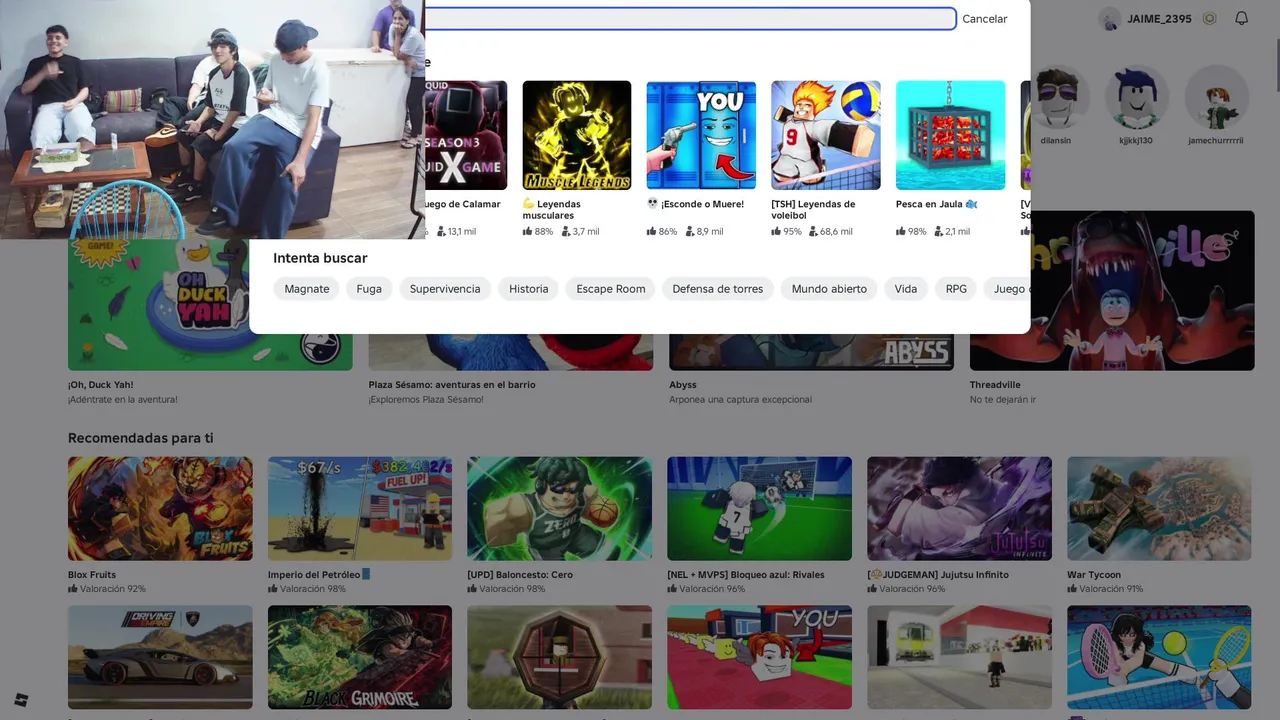Screen dimensions: 1280x720
Task: Open the Bloqueo azul: Rivales thumbnail
Action: click(759, 509)
